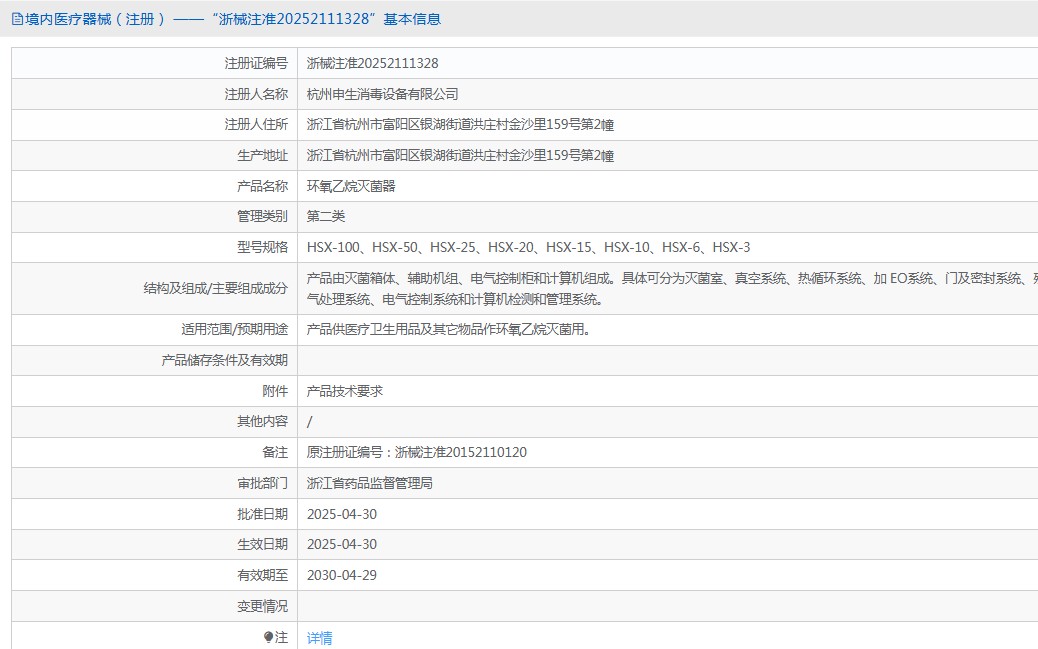Select the 生效日期 date value
The height and width of the screenshot is (649, 1038).
tap(341, 544)
